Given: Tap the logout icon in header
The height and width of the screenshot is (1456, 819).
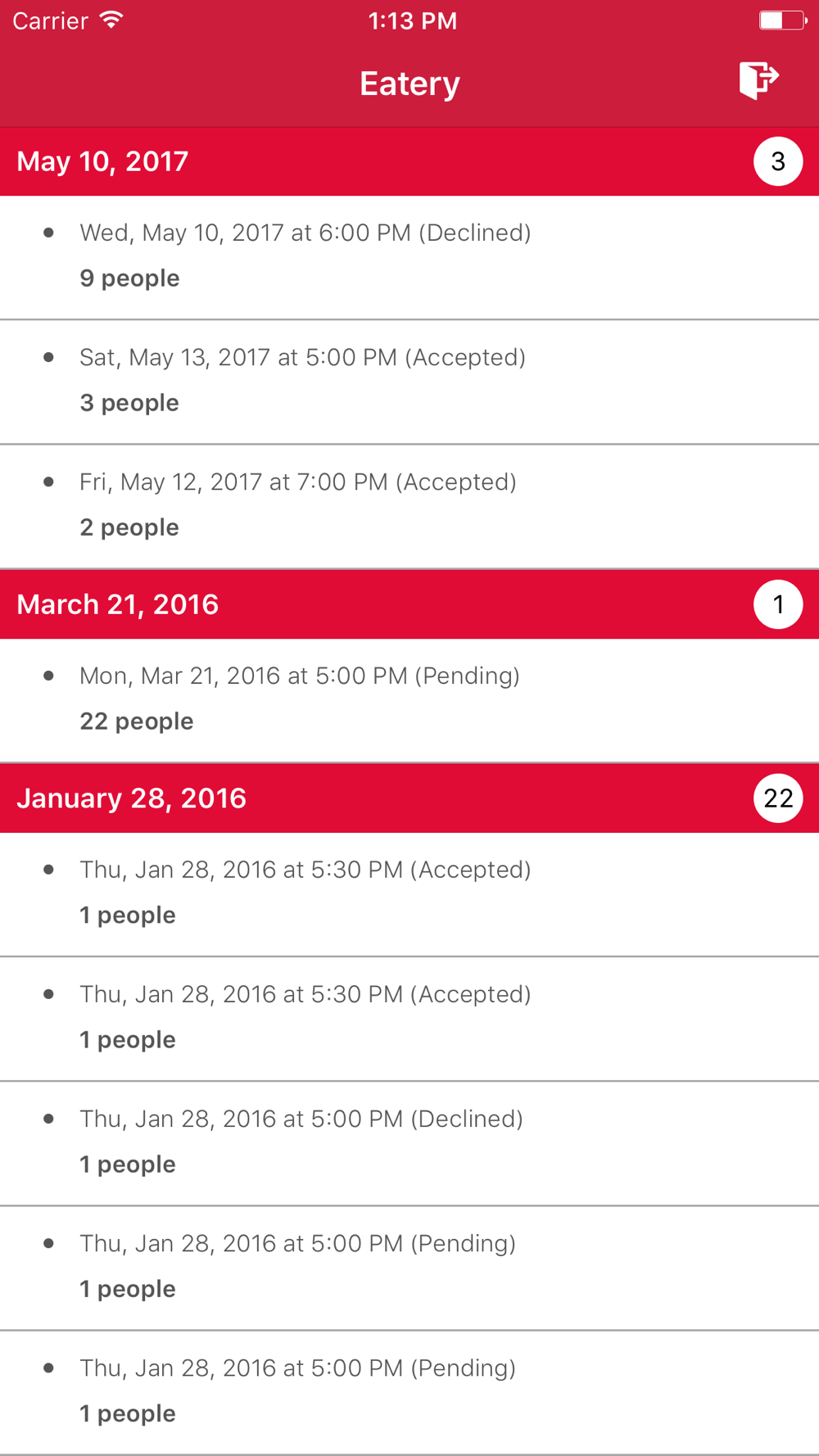Looking at the screenshot, I should coord(758,80).
